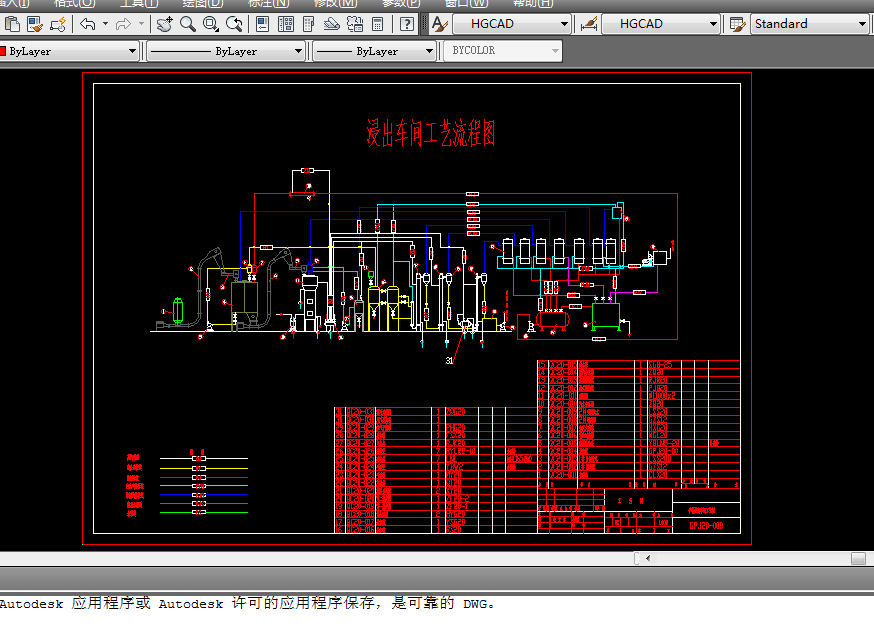Open the Markup Set Manager icon
Image resolution: width=874 pixels, height=633 pixels.
[x=355, y=24]
